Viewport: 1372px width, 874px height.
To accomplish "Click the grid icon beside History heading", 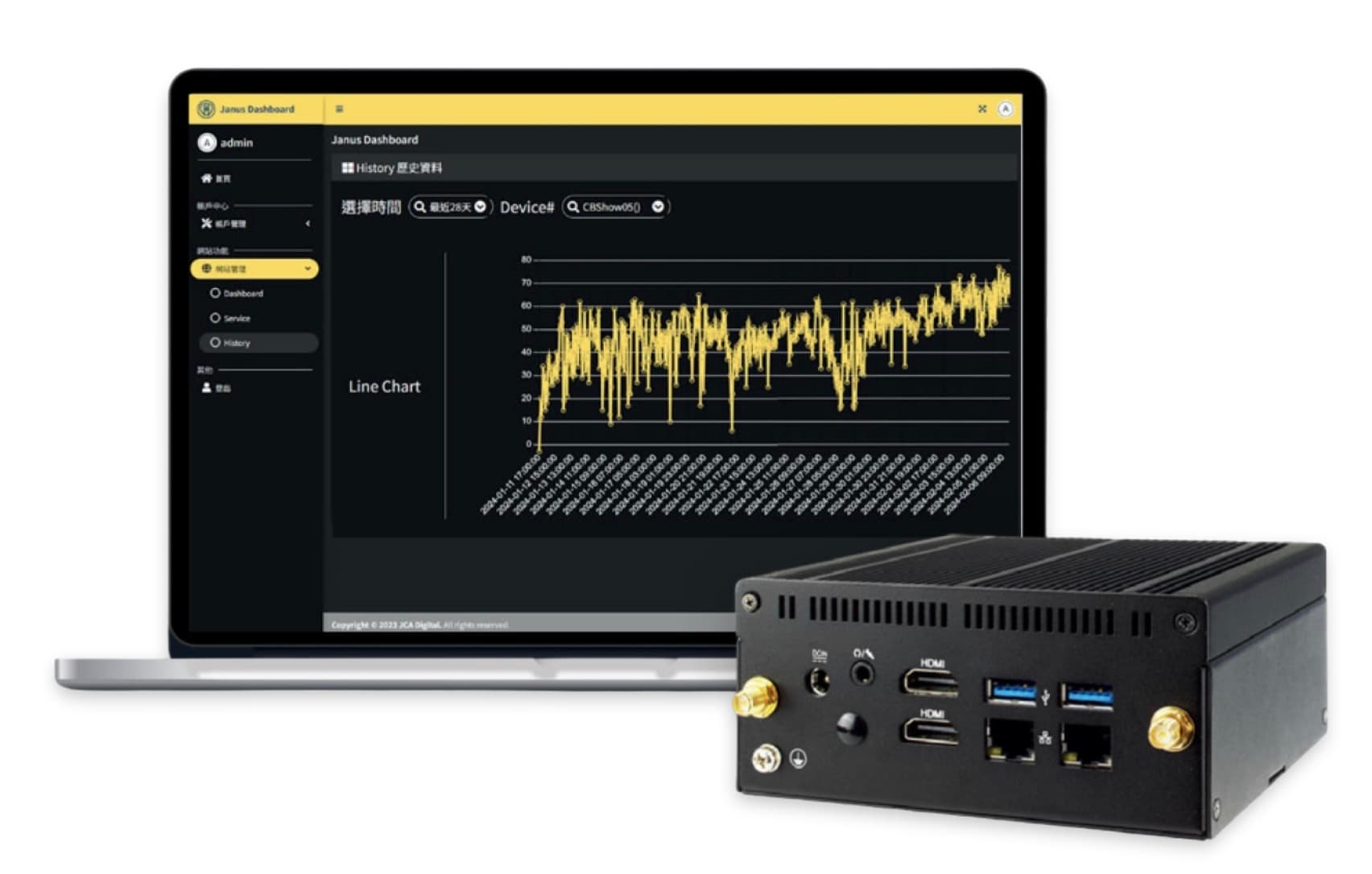I will [347, 167].
